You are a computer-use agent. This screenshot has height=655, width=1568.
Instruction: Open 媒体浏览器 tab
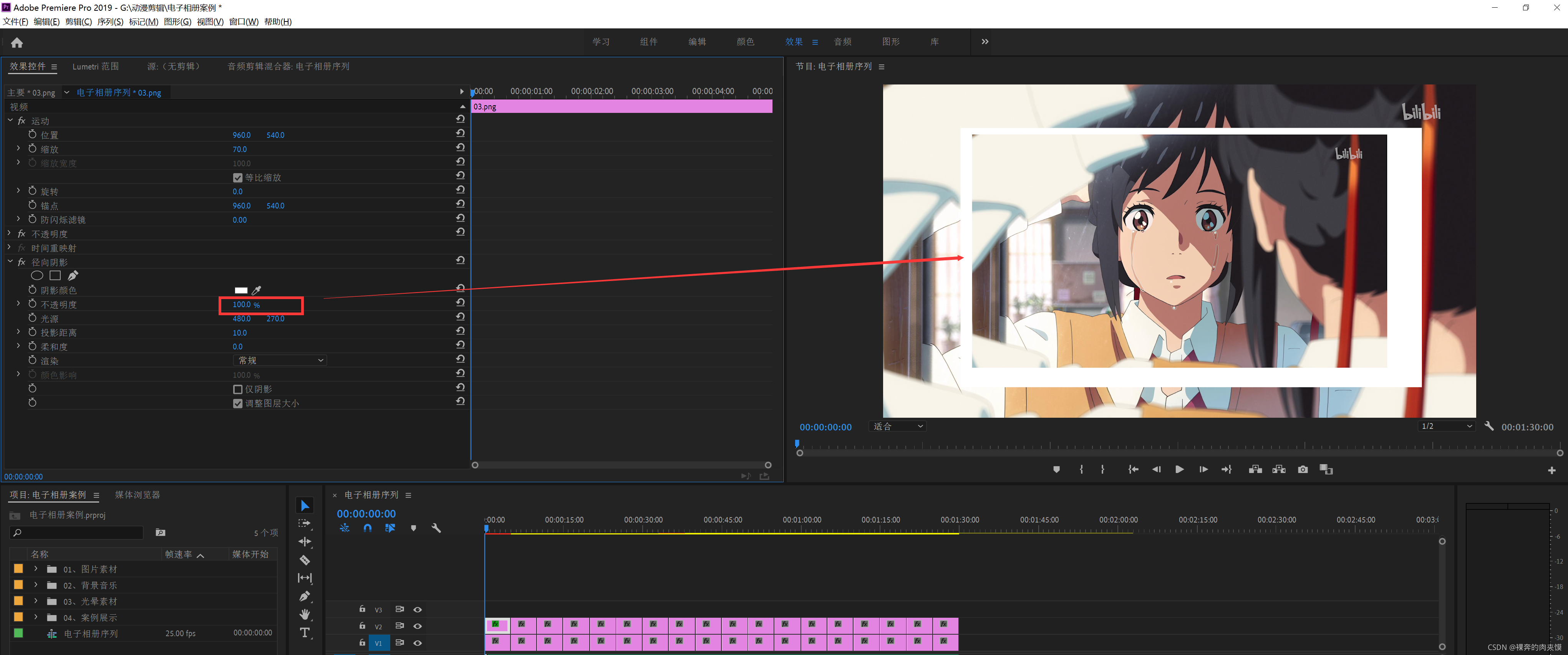[x=138, y=495]
